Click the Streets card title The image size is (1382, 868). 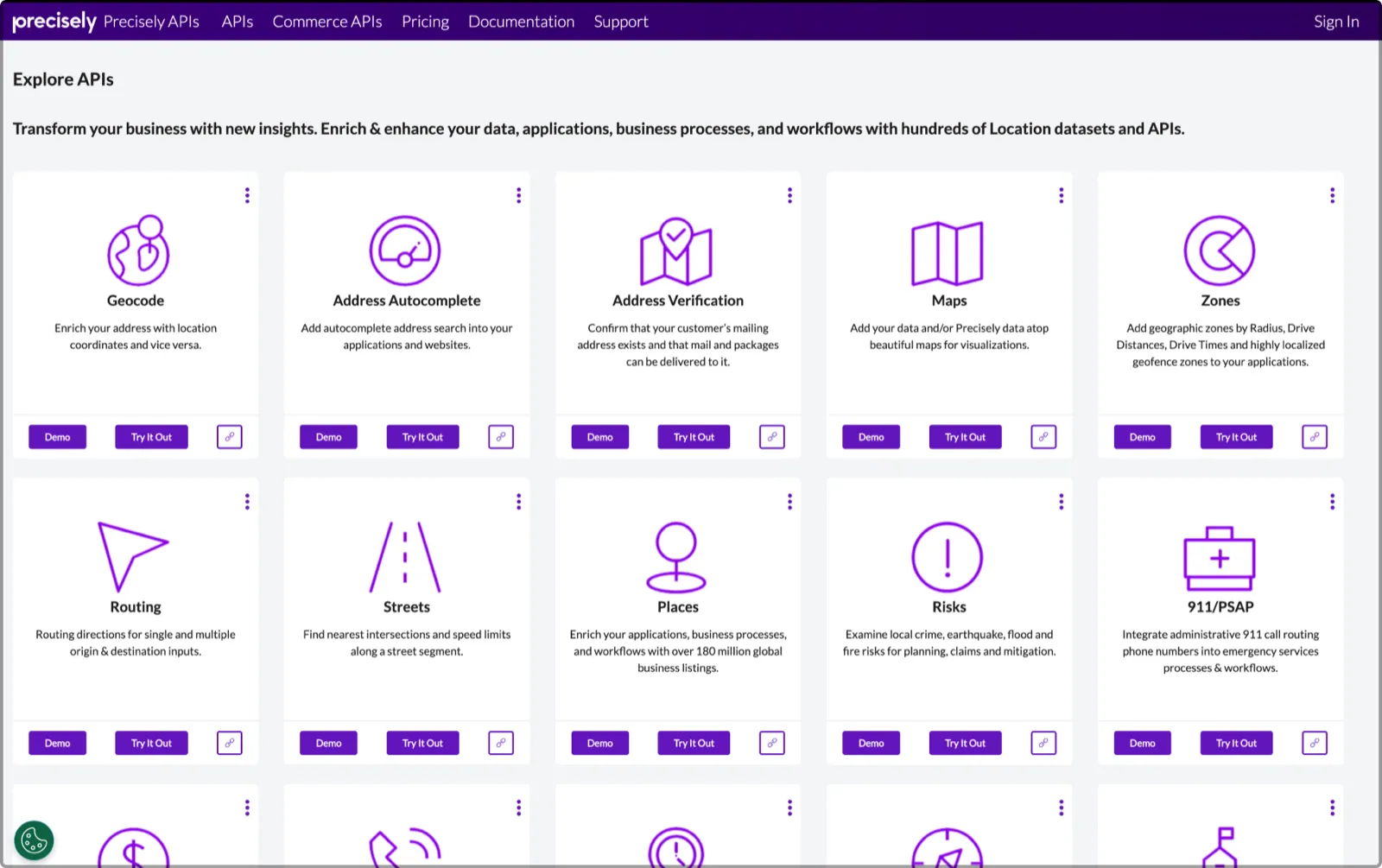pyautogui.click(x=407, y=607)
